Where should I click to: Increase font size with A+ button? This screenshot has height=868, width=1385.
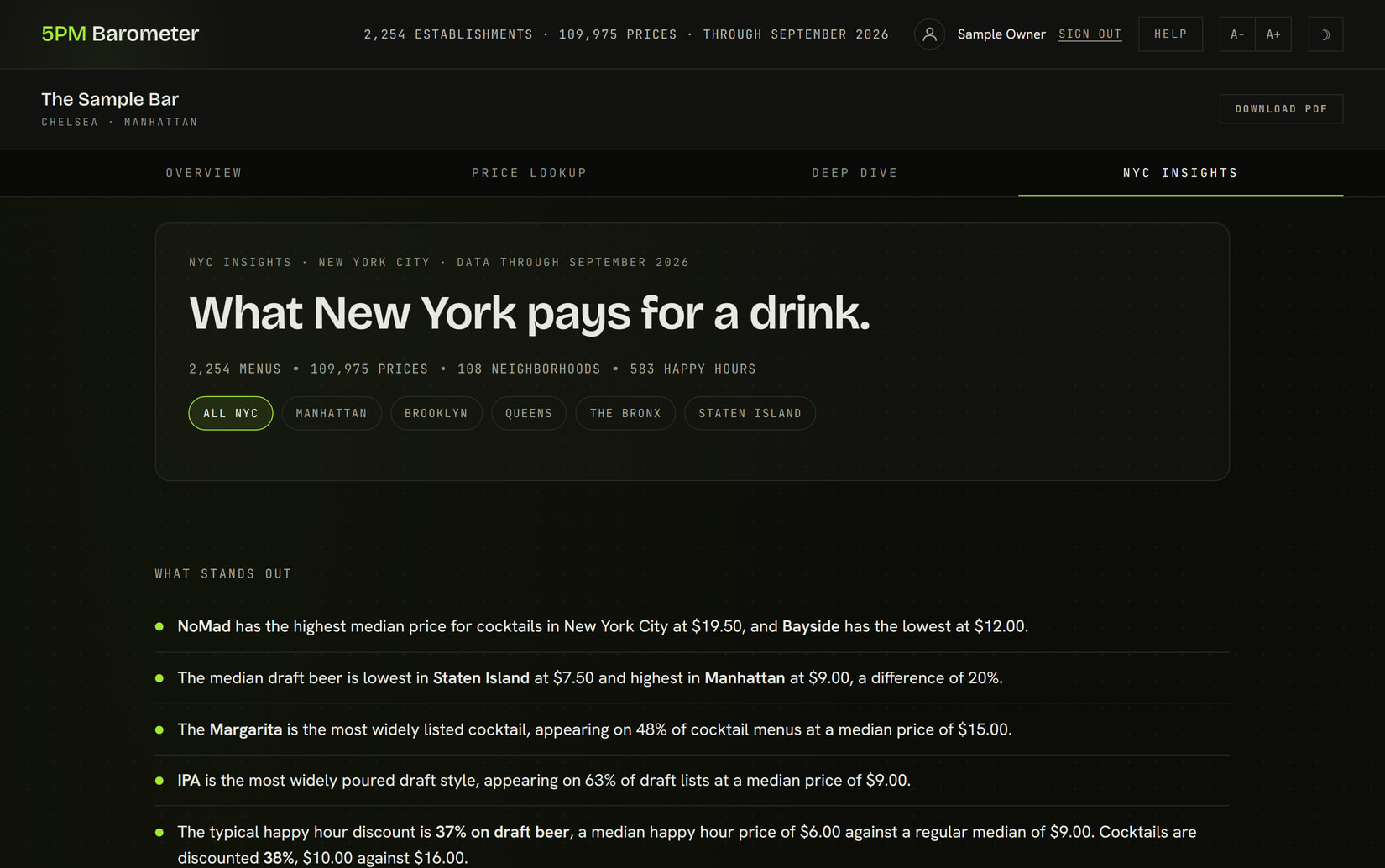[x=1273, y=34]
